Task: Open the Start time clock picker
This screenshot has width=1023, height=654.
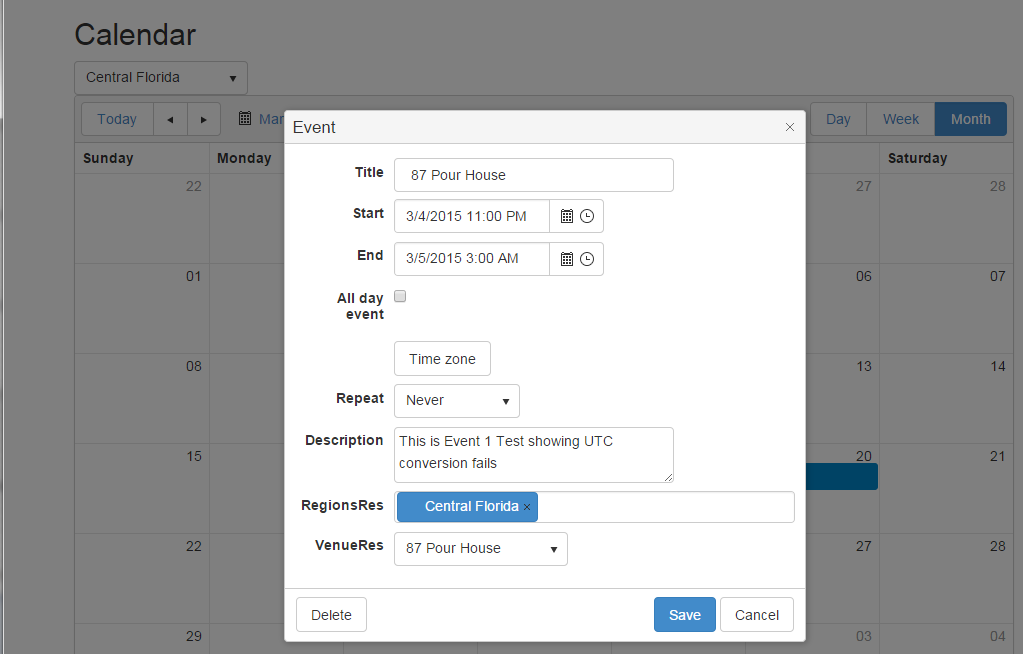Action: [x=587, y=216]
